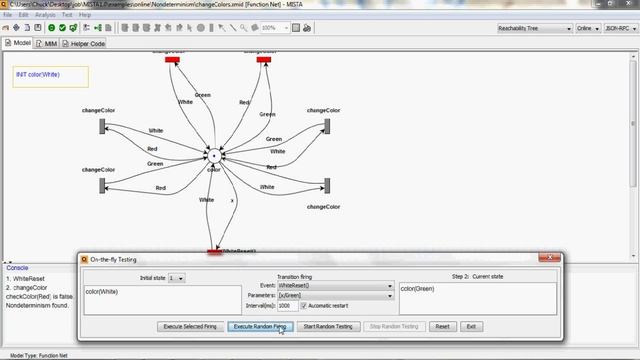Click the changeColor transition with Red and White arcs
The image size is (640, 360).
(x=327, y=185)
